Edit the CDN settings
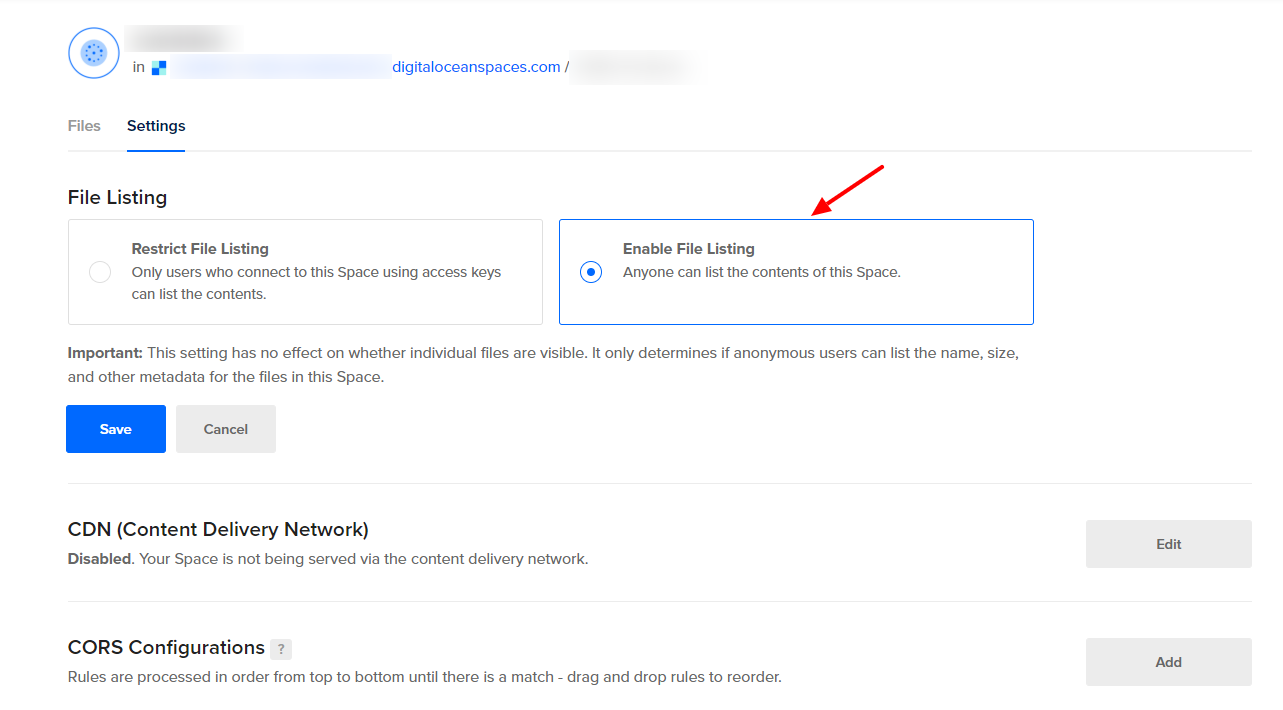 (x=1168, y=544)
